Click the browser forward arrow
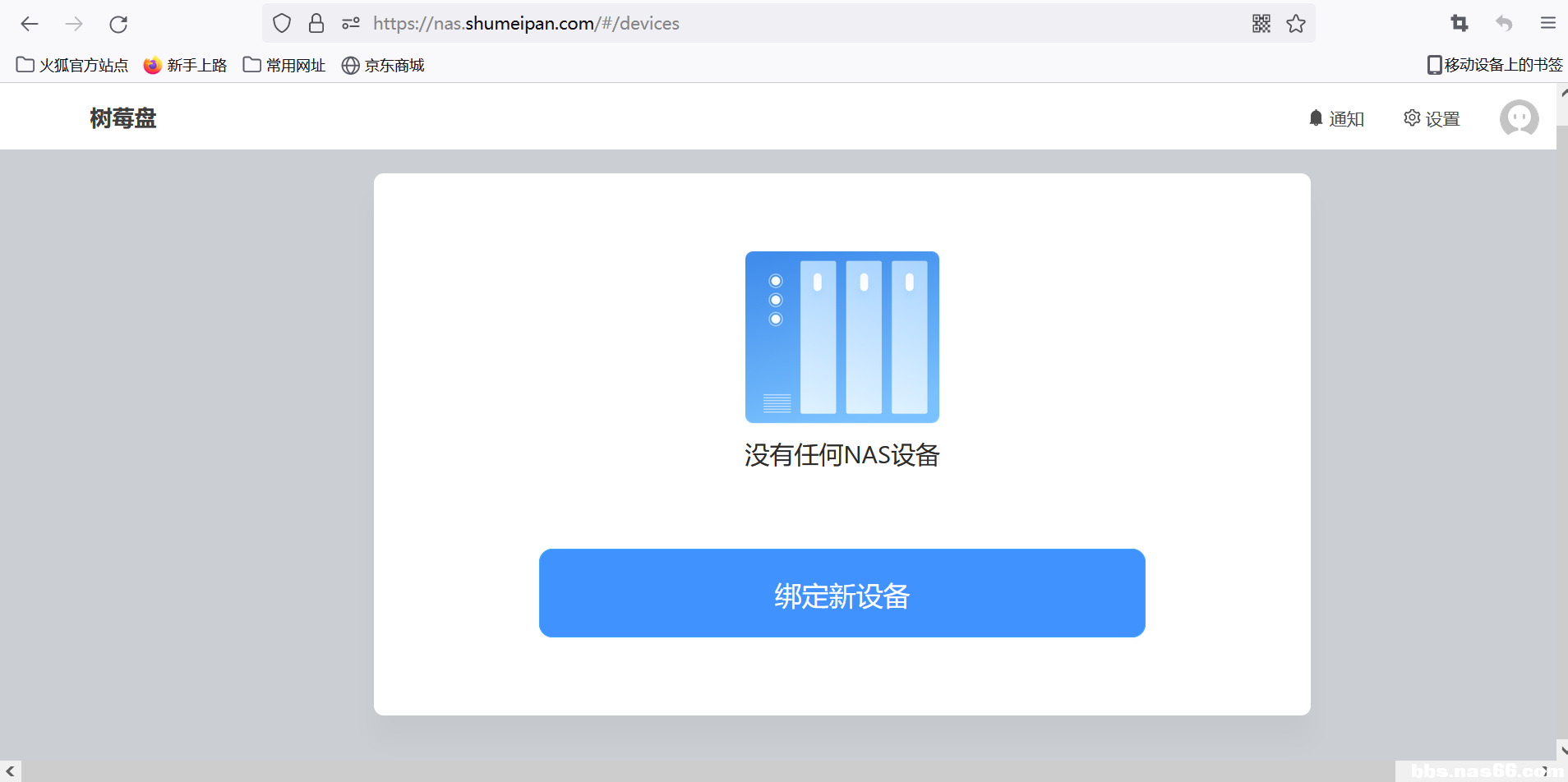Viewport: 1568px width, 782px height. (x=74, y=24)
